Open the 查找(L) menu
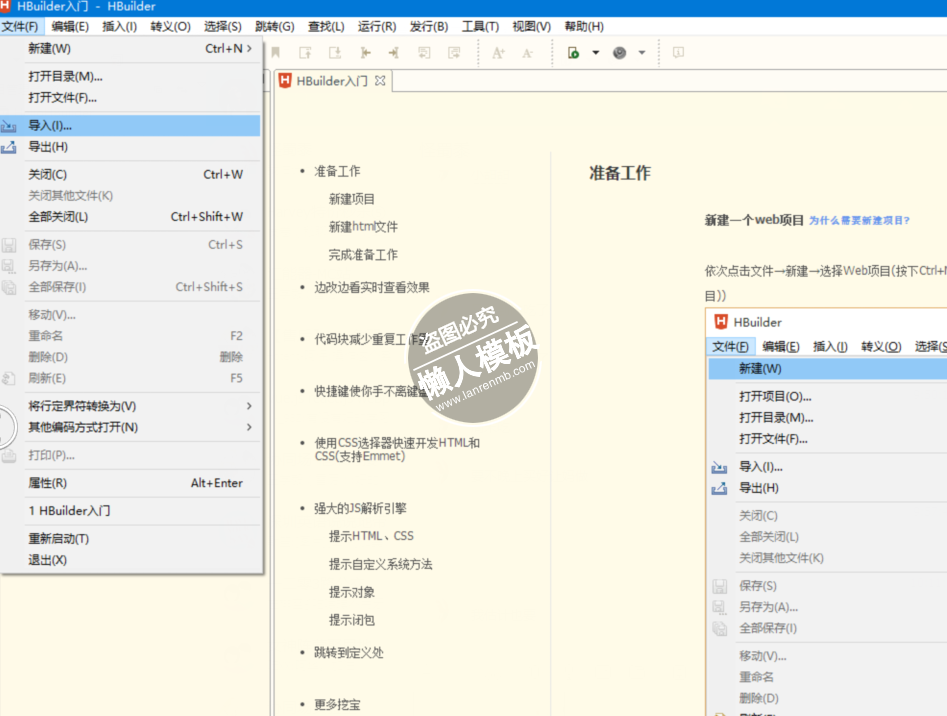 (326, 27)
